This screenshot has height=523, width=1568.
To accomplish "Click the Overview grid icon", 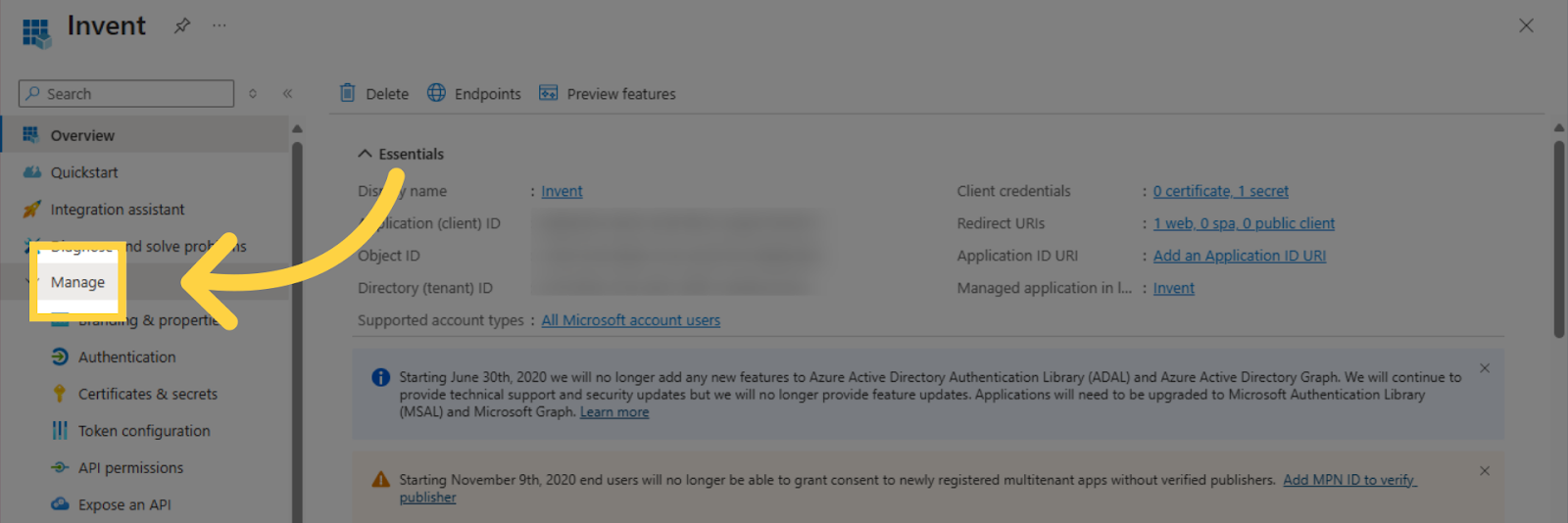I will pyautogui.click(x=31, y=134).
